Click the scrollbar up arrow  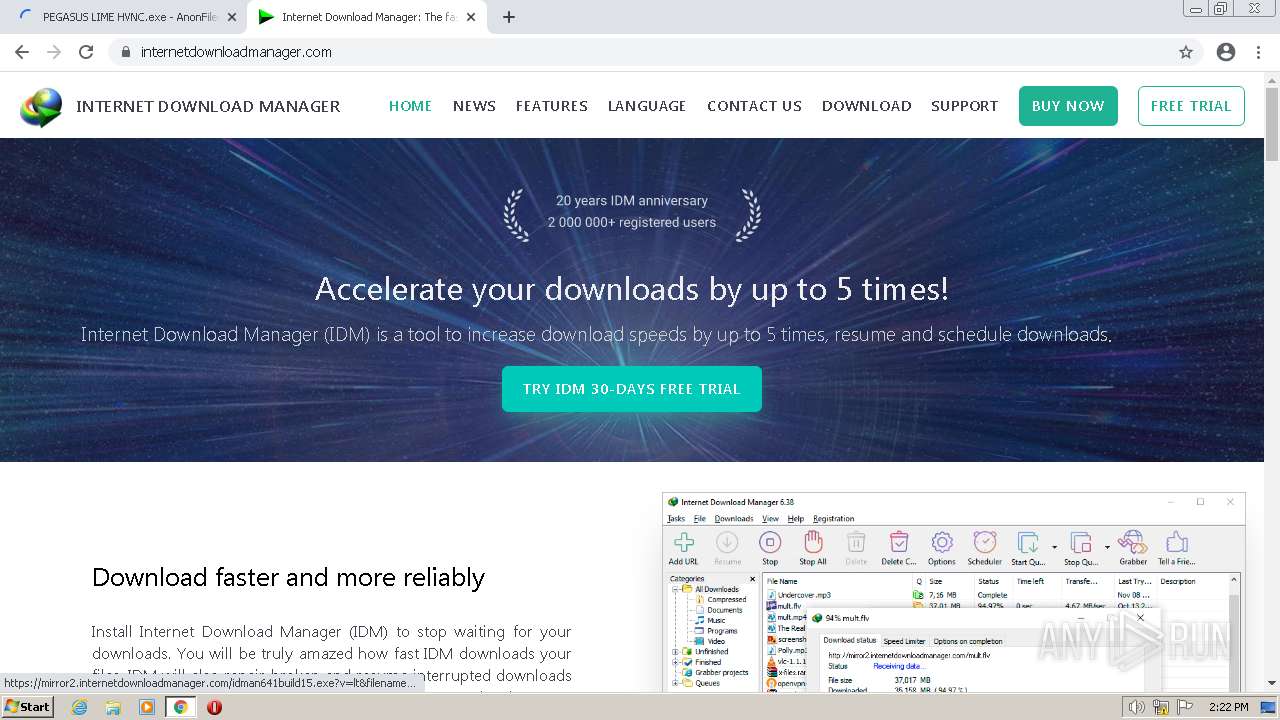[x=1272, y=79]
